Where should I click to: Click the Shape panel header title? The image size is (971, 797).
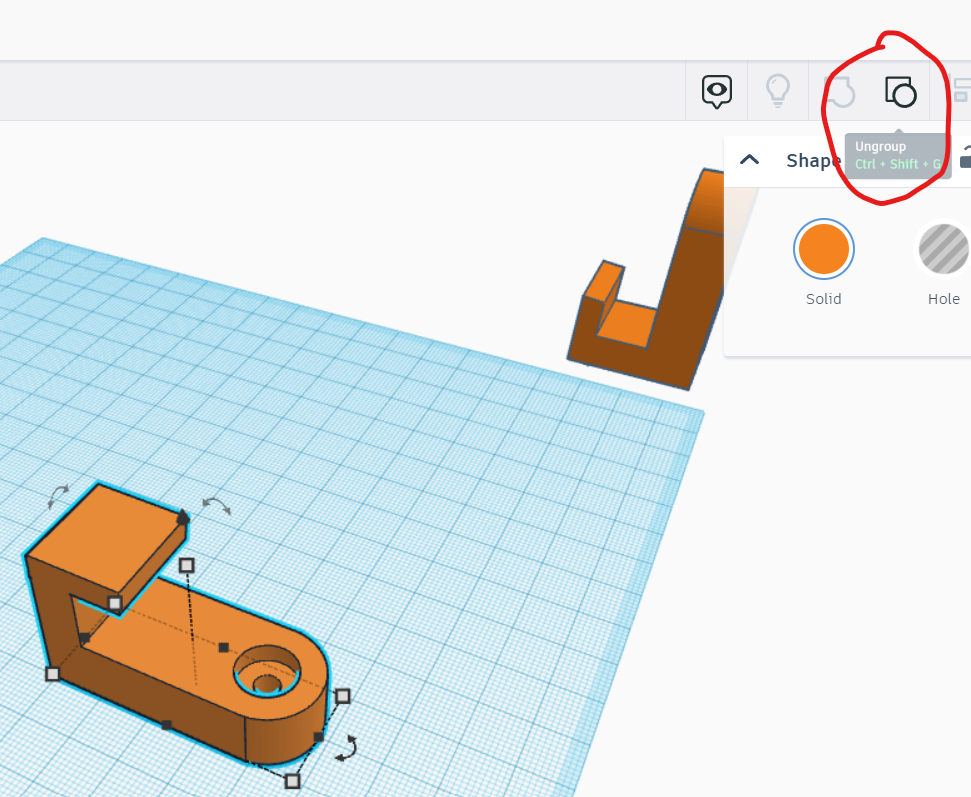pos(812,160)
